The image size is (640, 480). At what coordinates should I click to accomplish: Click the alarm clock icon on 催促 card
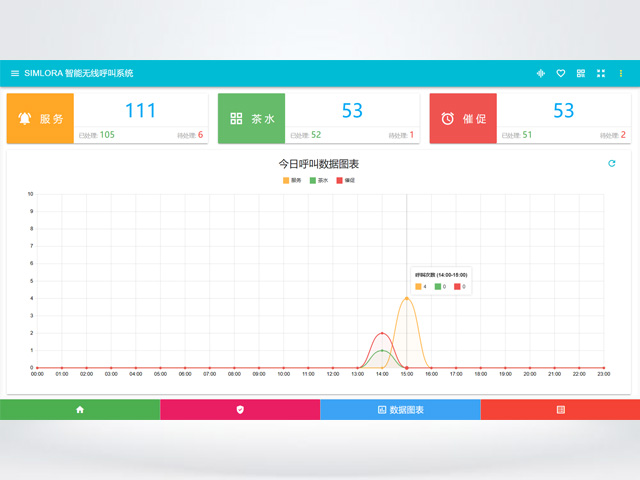click(447, 118)
